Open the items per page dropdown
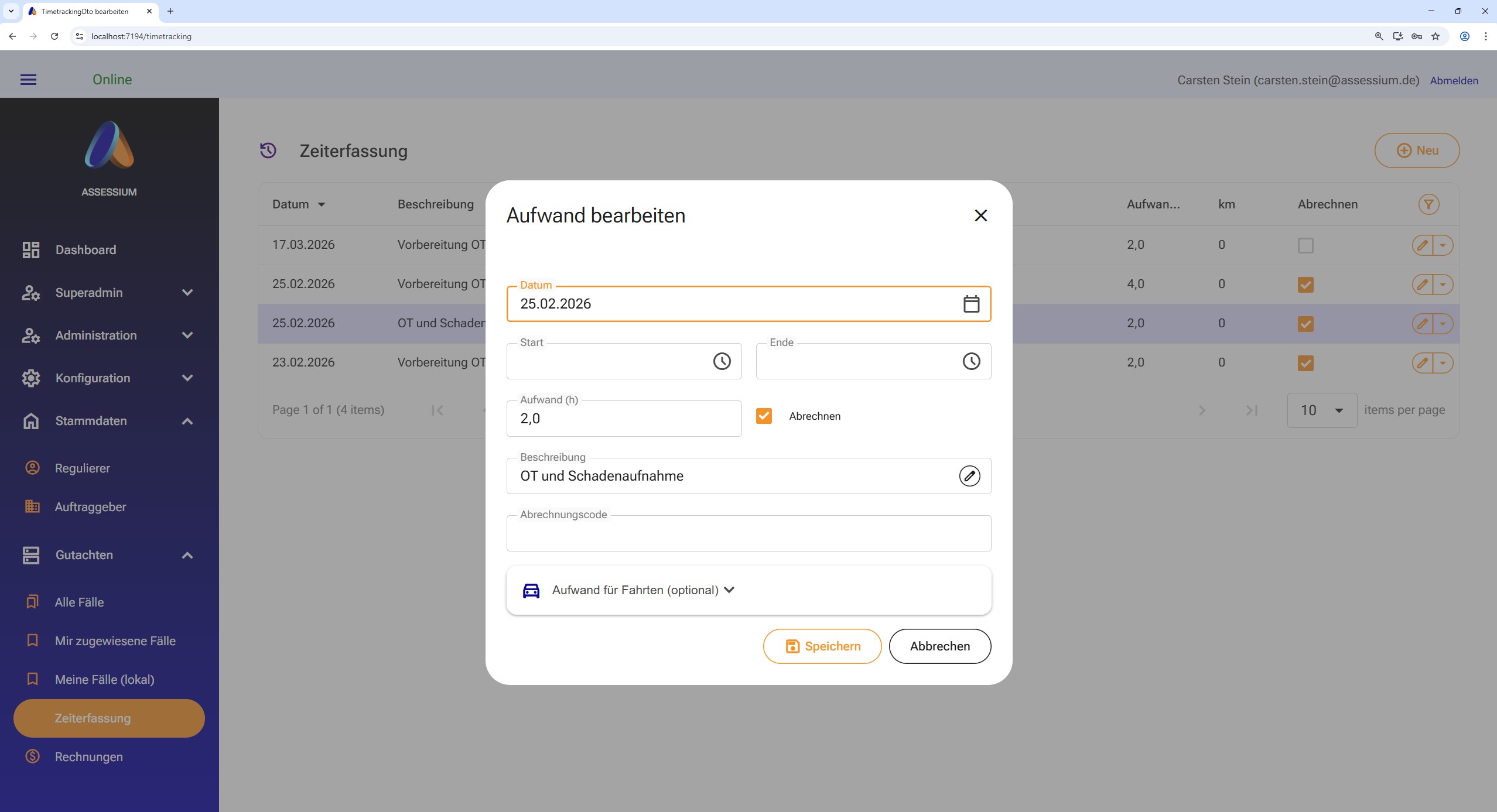The height and width of the screenshot is (812, 1497). [1321, 410]
